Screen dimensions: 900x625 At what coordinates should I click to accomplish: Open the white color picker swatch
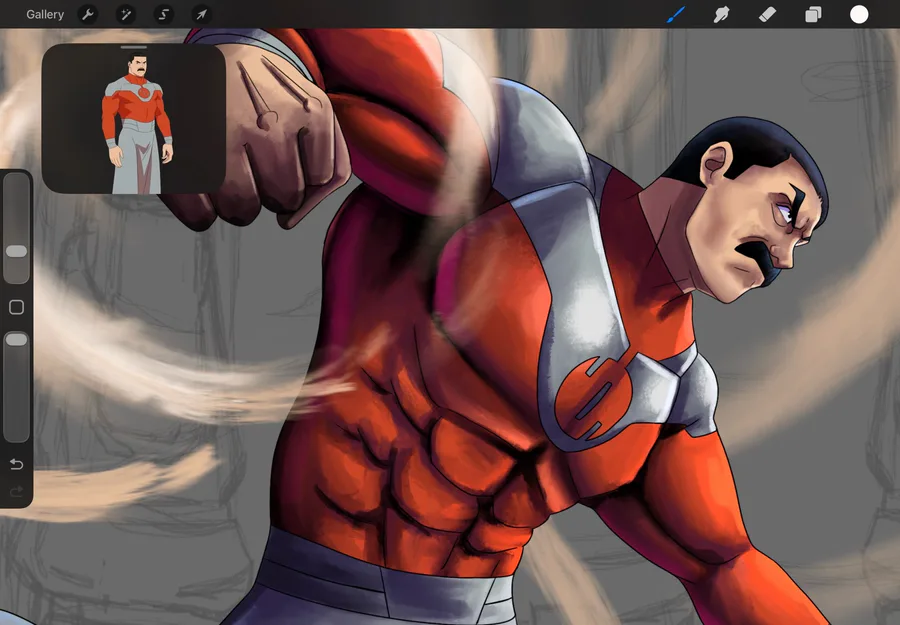pyautogui.click(x=859, y=14)
